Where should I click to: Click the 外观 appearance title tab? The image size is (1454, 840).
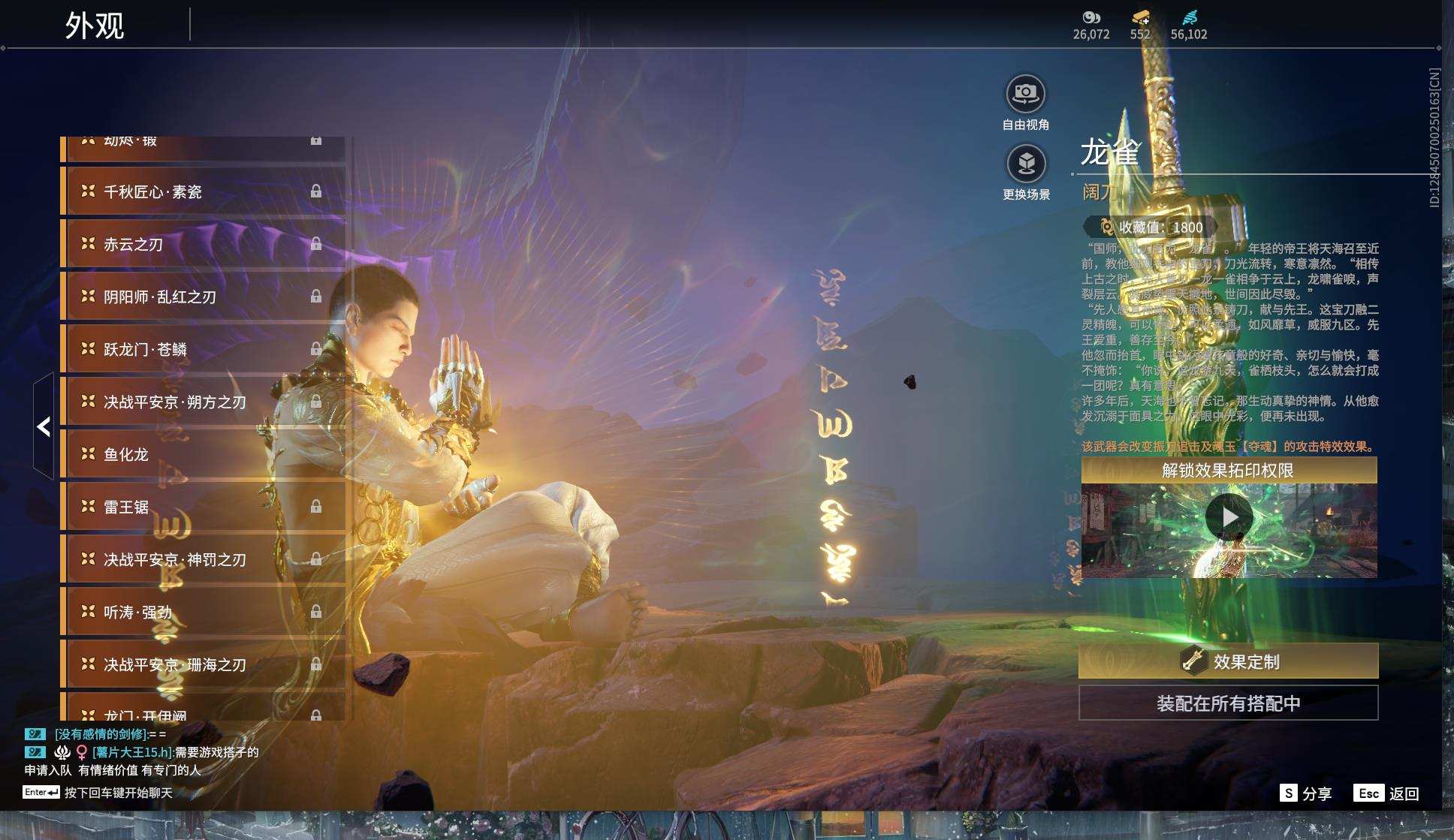point(95,26)
